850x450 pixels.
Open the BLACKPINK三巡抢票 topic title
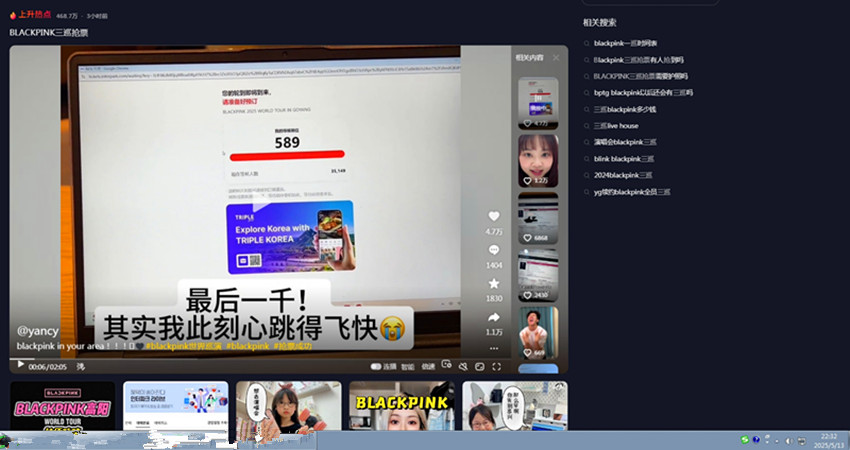[49, 33]
